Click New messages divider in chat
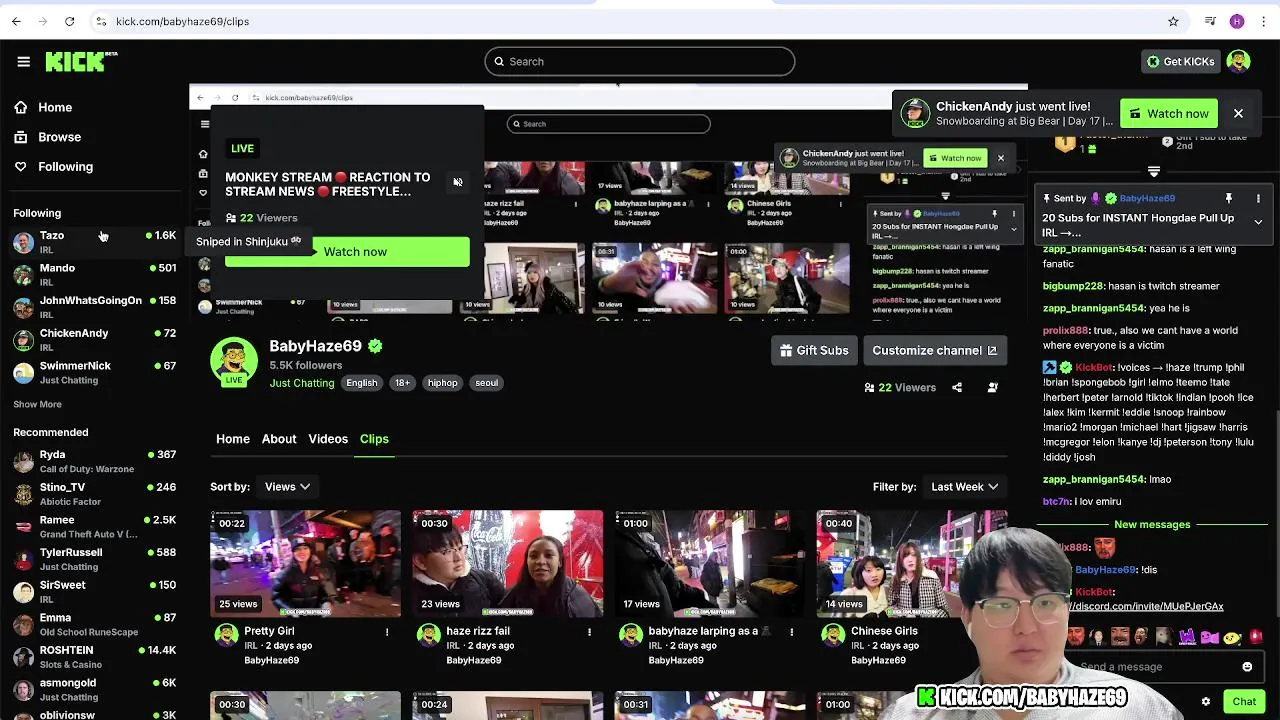 (x=1152, y=525)
